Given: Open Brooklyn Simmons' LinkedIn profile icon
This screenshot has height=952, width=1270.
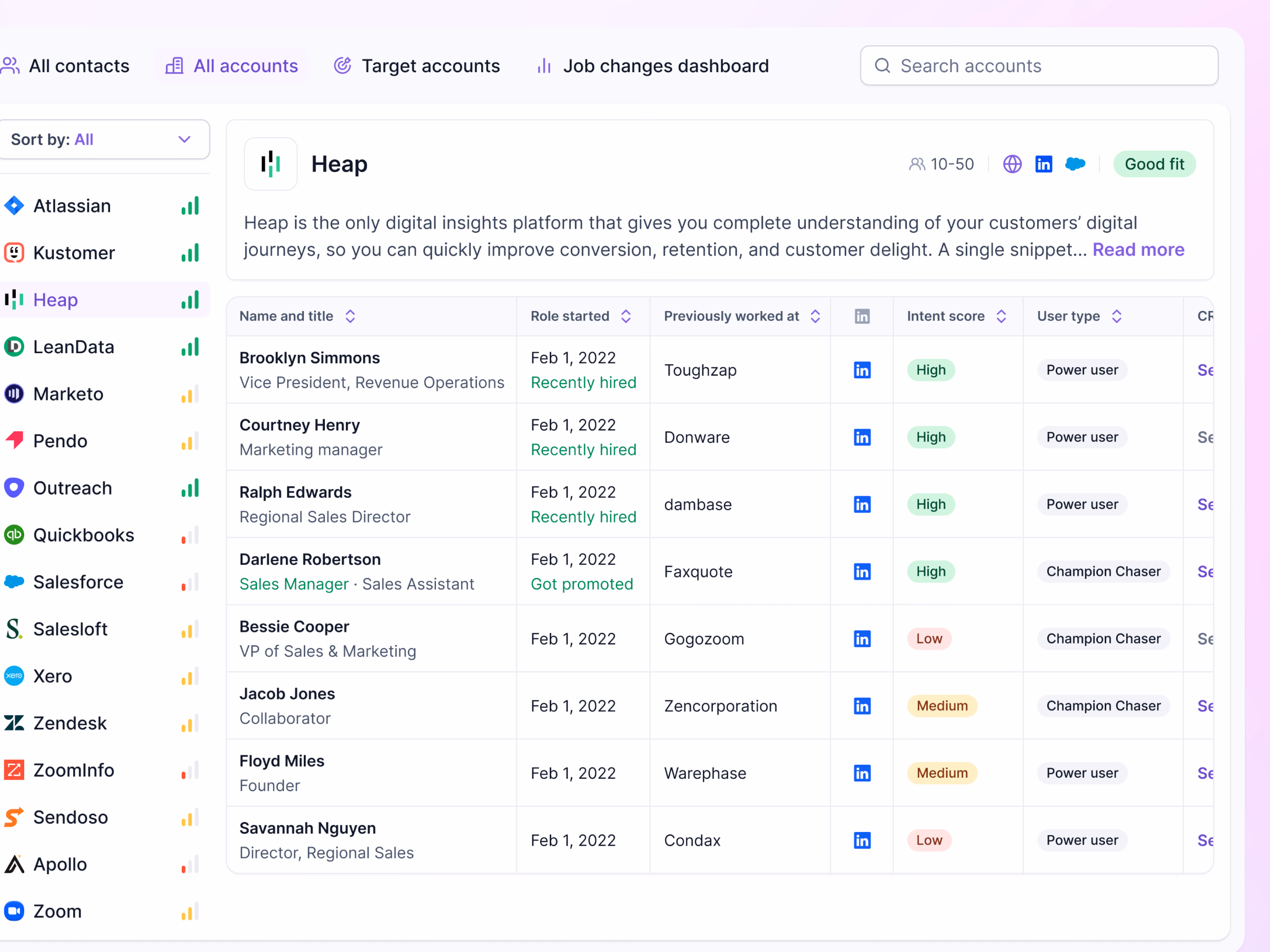Looking at the screenshot, I should 862,370.
